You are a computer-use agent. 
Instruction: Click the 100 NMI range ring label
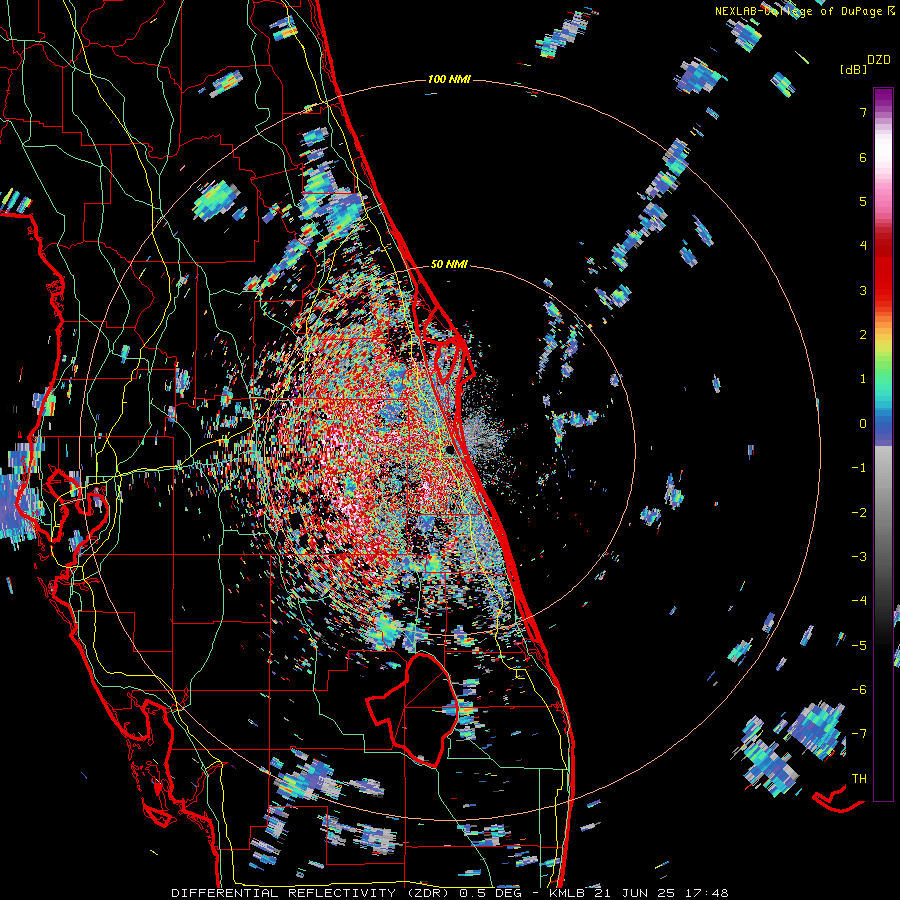click(x=449, y=79)
